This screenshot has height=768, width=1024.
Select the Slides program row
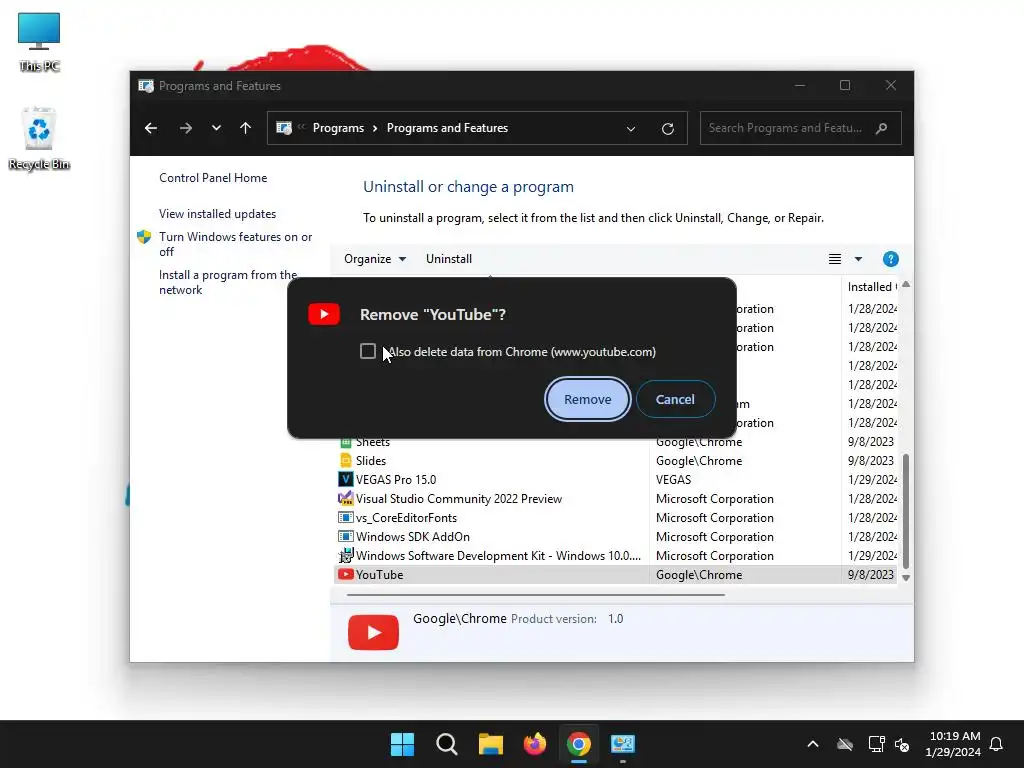(617, 461)
